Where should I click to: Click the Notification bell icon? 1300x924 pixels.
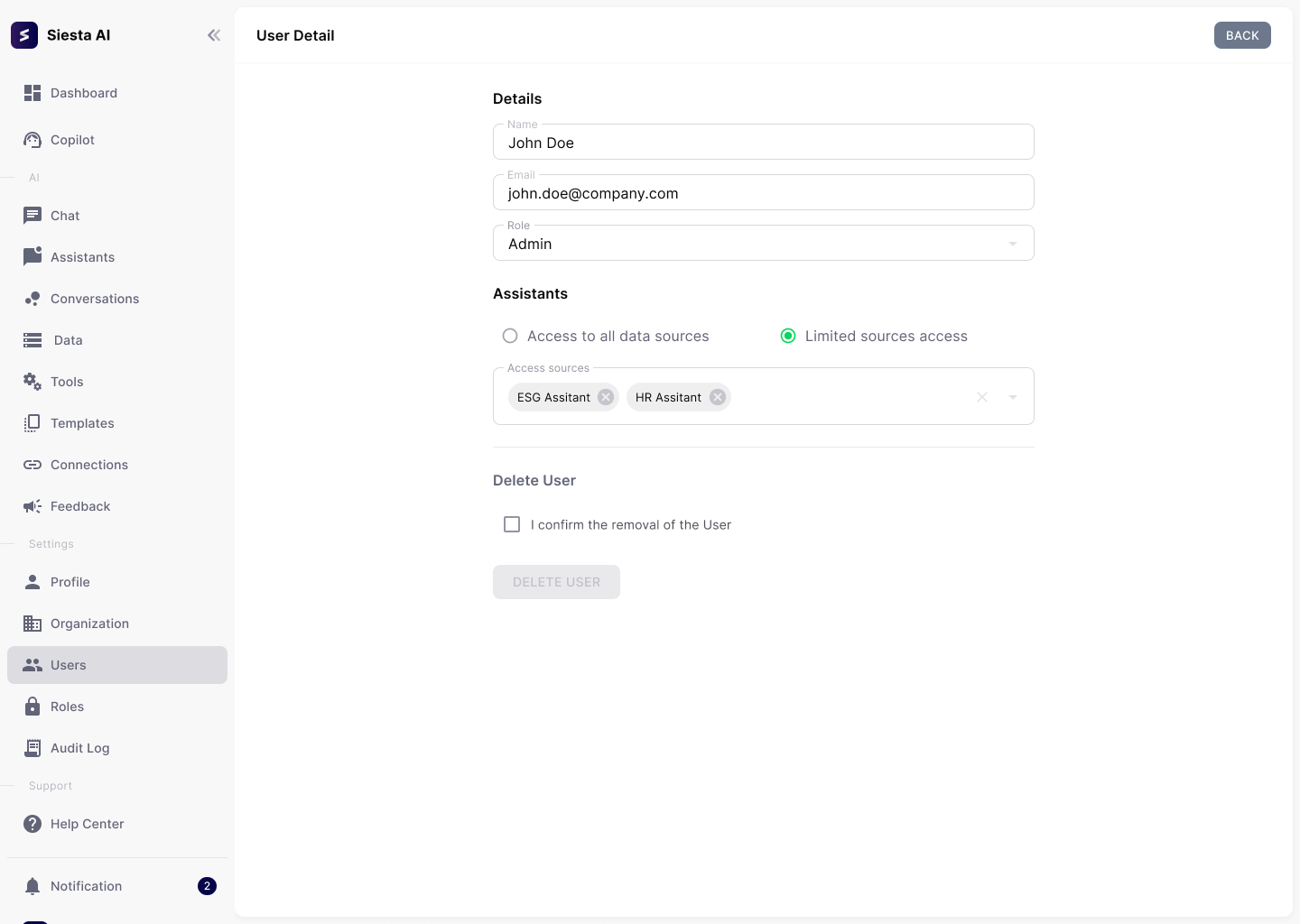[32, 886]
